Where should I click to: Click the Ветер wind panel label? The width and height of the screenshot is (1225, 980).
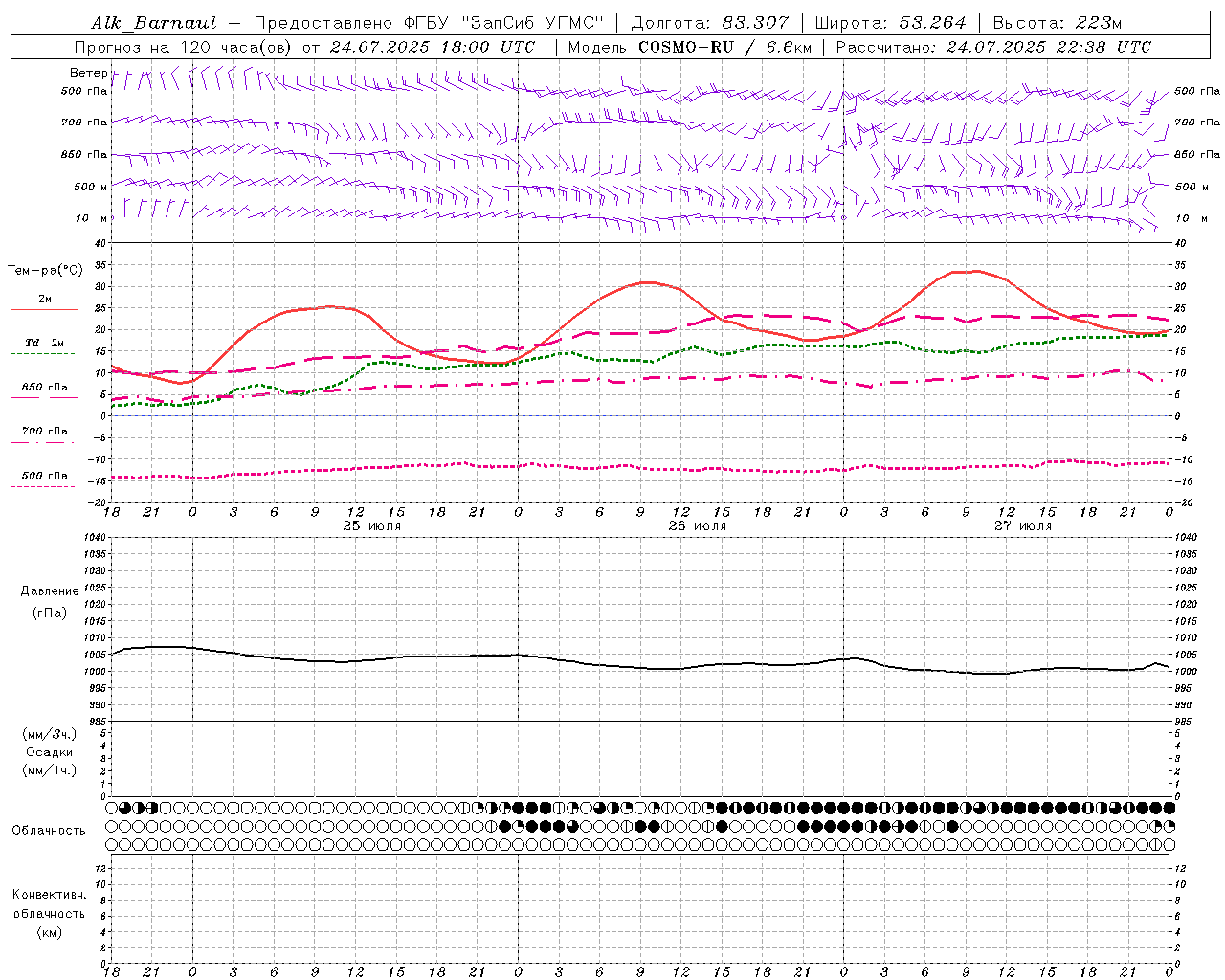89,73
